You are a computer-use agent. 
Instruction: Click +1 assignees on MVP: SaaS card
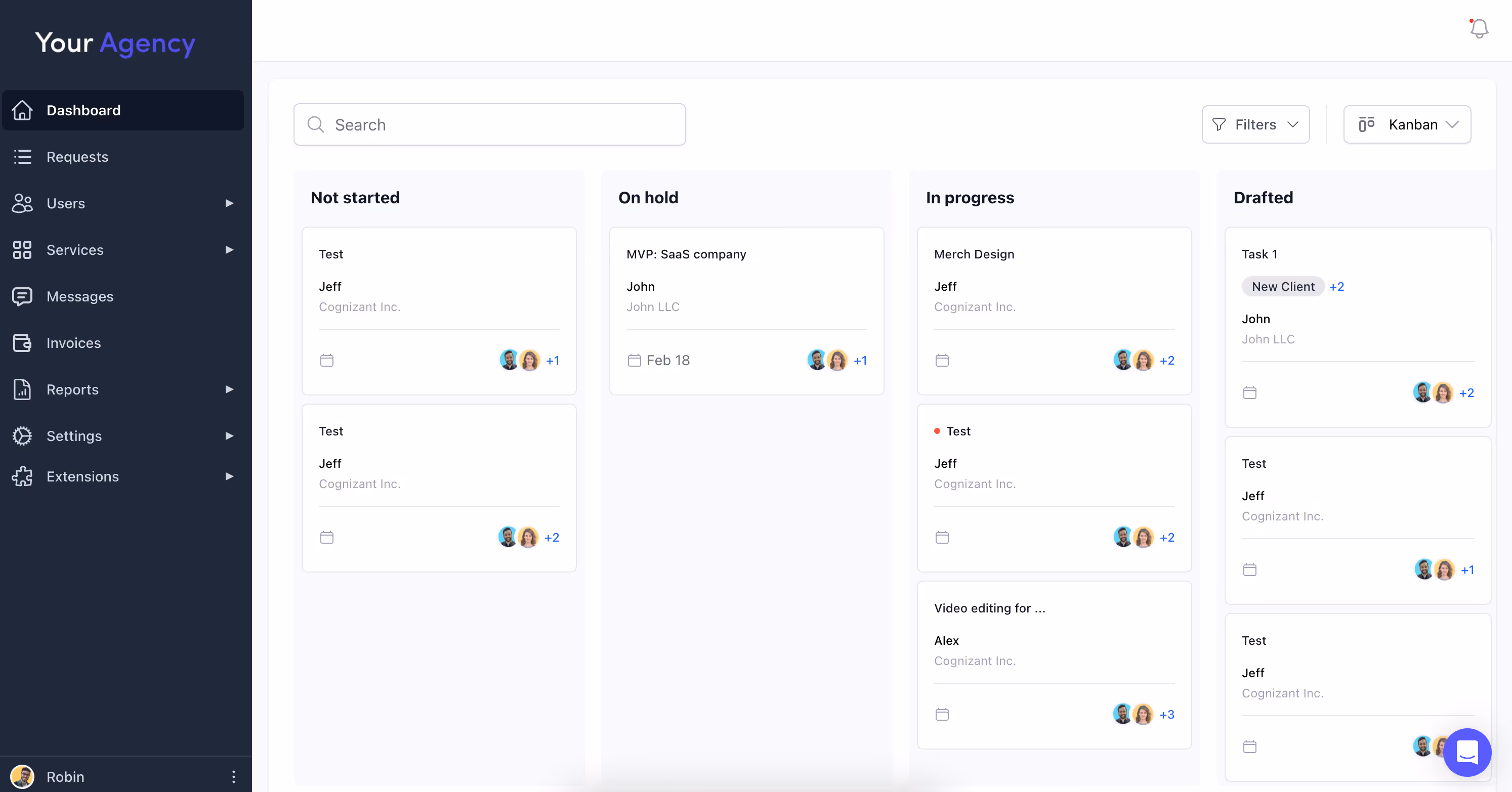[x=860, y=360]
